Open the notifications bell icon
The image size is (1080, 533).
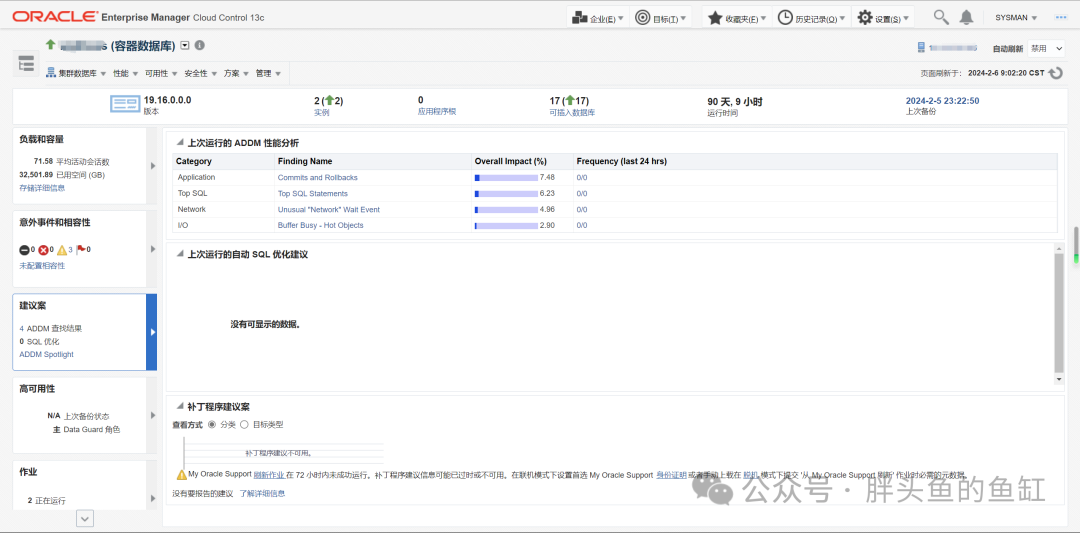(x=967, y=17)
